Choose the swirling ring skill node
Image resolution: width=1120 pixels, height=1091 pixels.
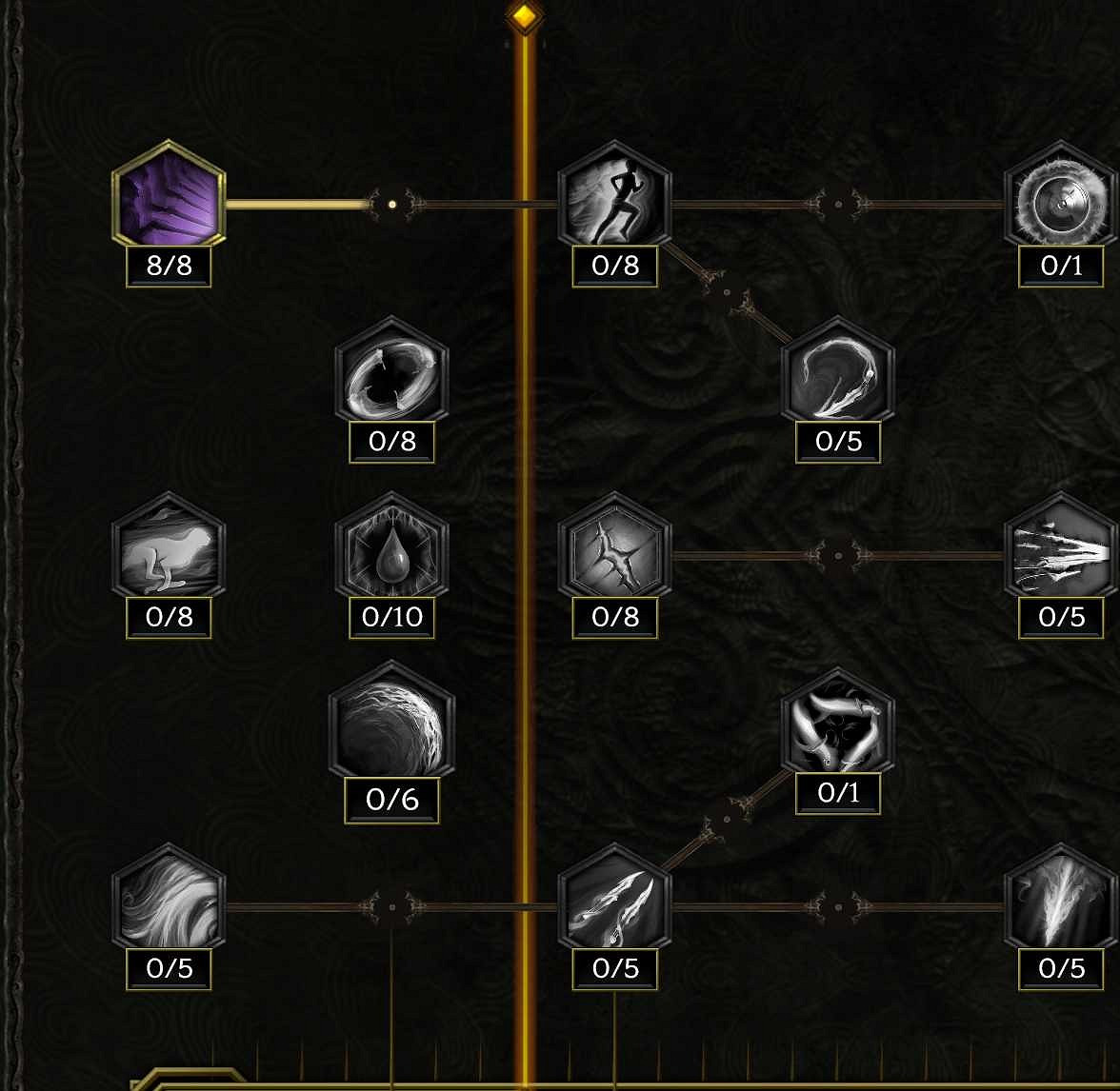coord(391,370)
